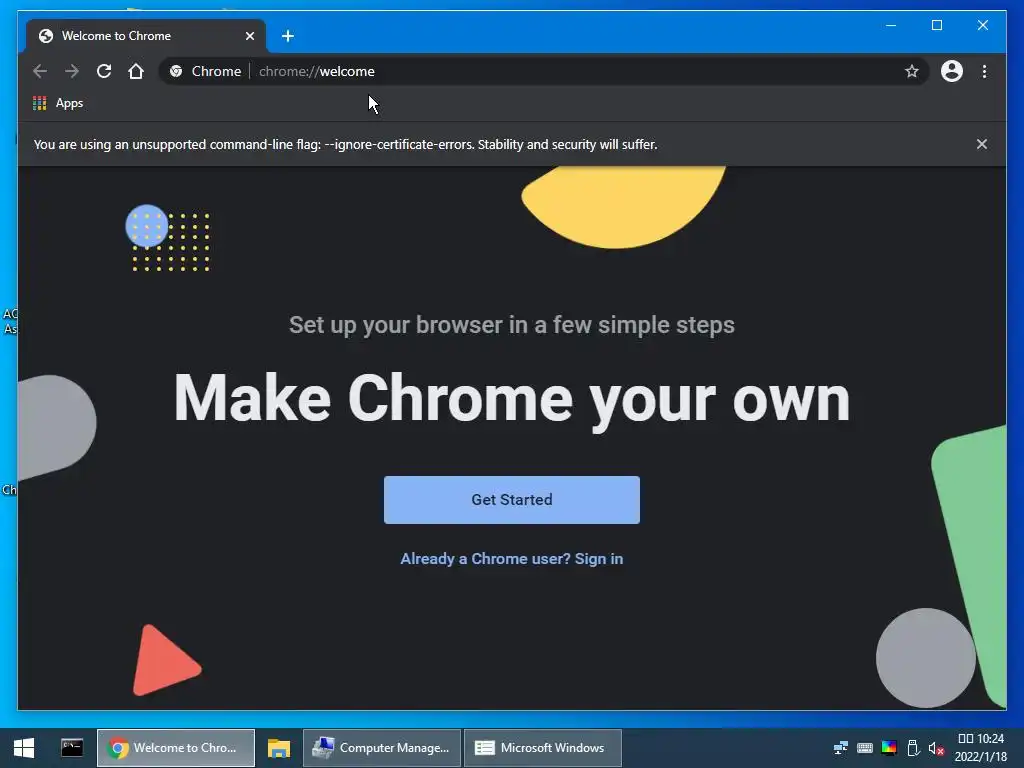Click the muted volume tray icon
Screen dimensions: 1024x768
[x=936, y=748]
